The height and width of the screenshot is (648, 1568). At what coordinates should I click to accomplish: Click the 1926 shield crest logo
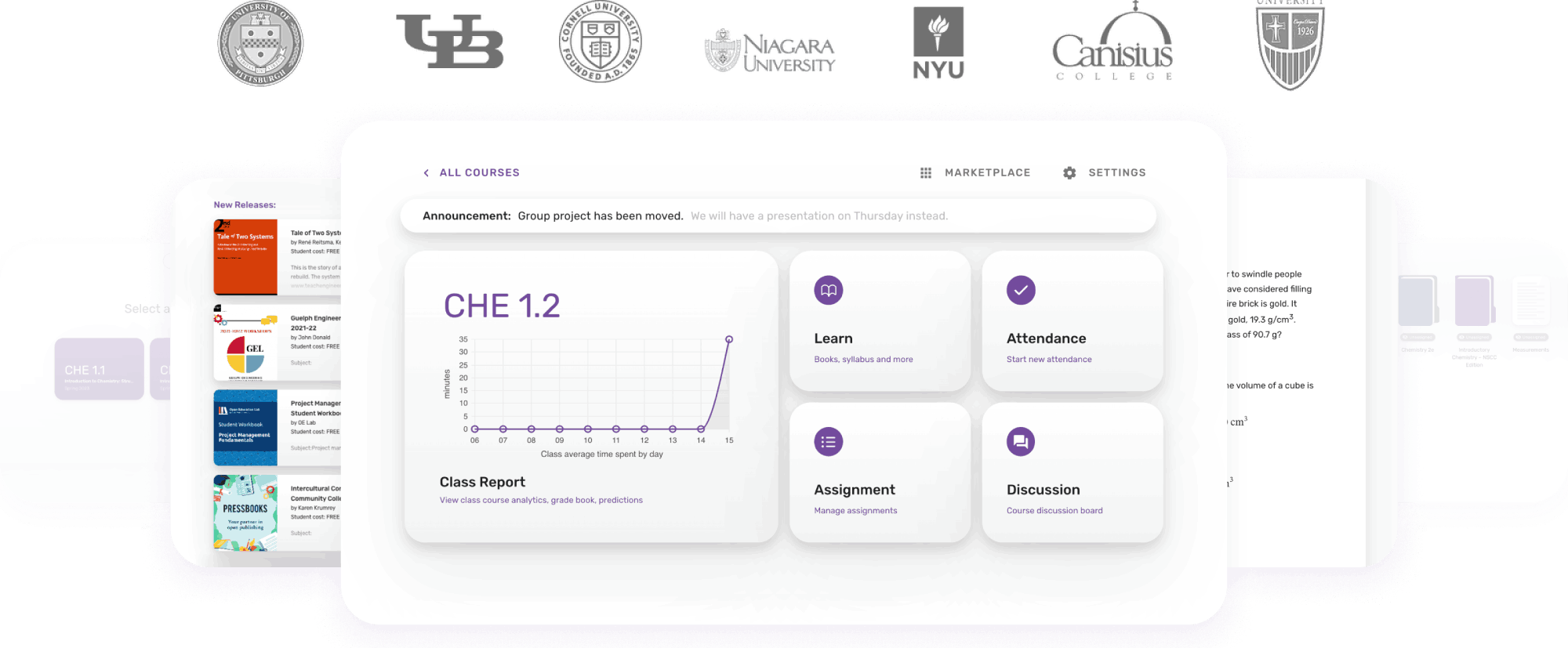(1290, 45)
